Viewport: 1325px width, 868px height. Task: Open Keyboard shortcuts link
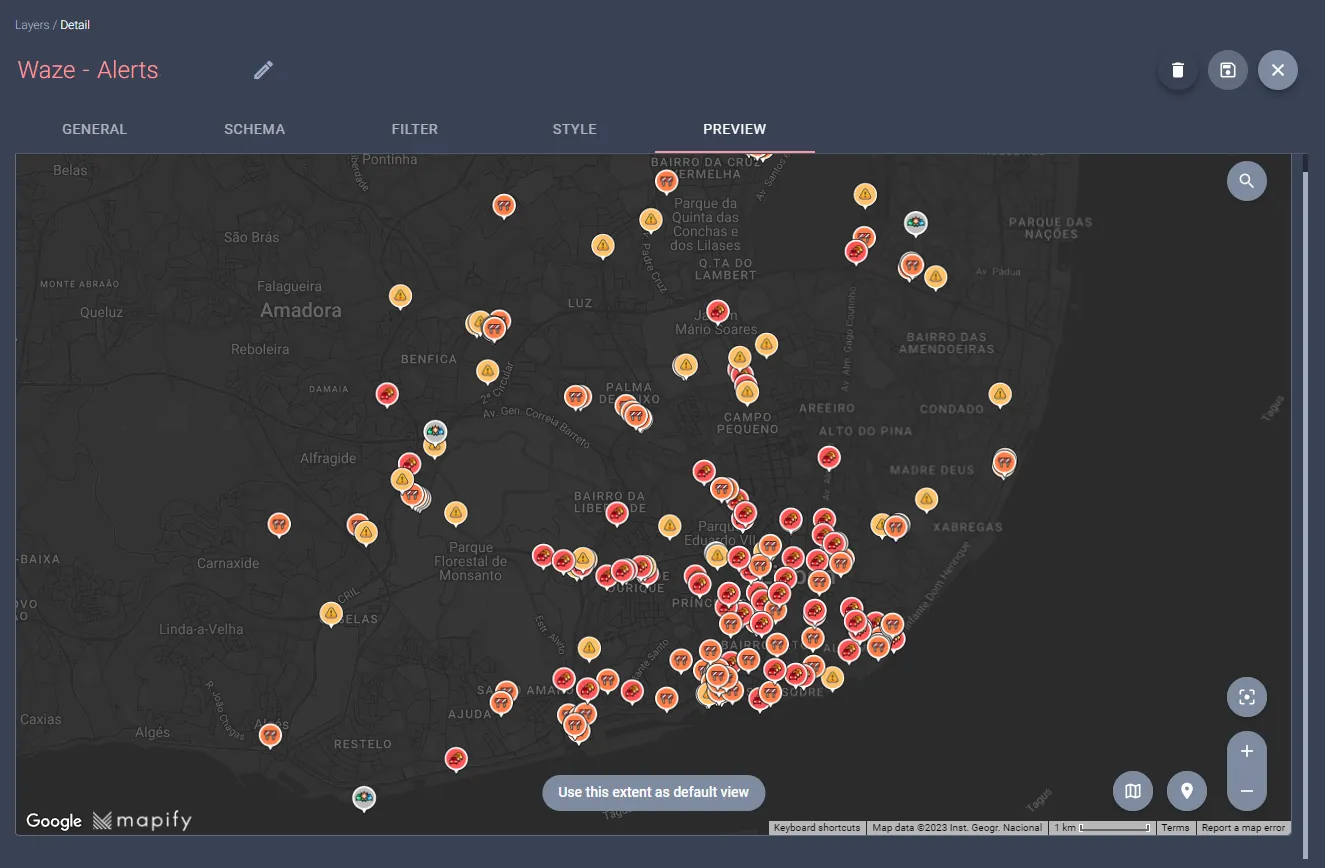(817, 828)
